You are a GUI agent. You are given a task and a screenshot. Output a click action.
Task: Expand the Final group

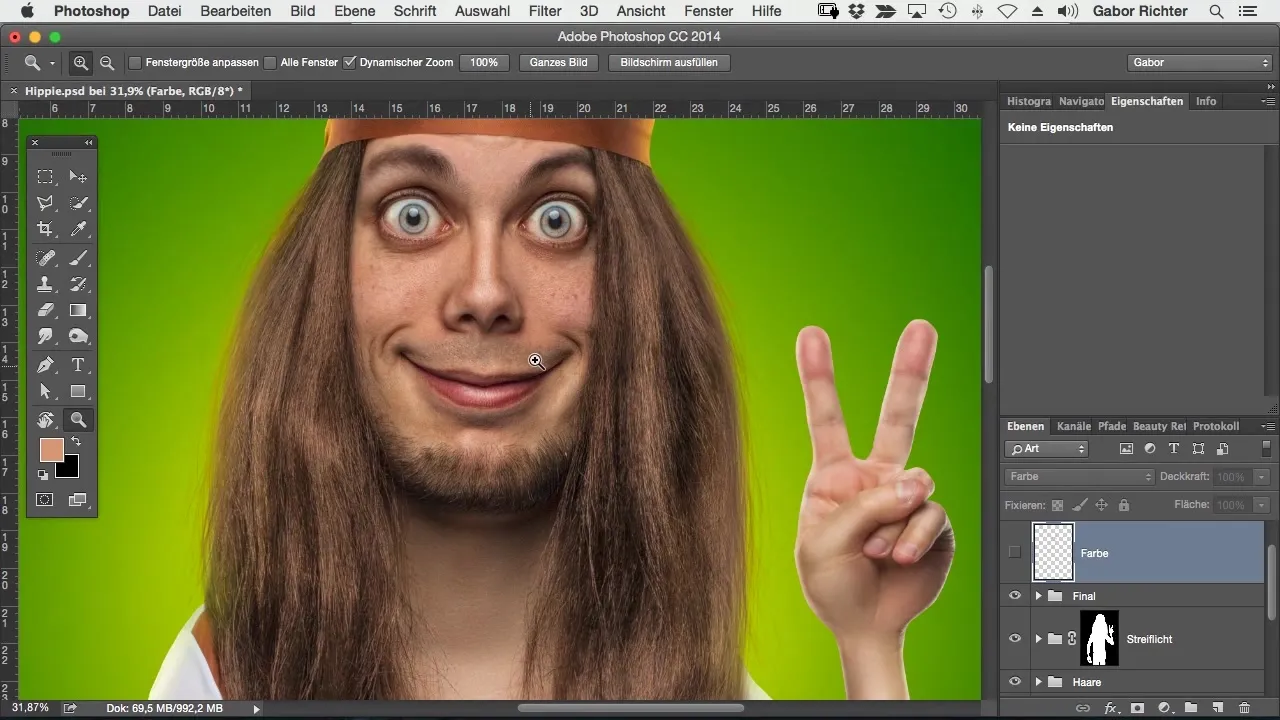[1038, 596]
